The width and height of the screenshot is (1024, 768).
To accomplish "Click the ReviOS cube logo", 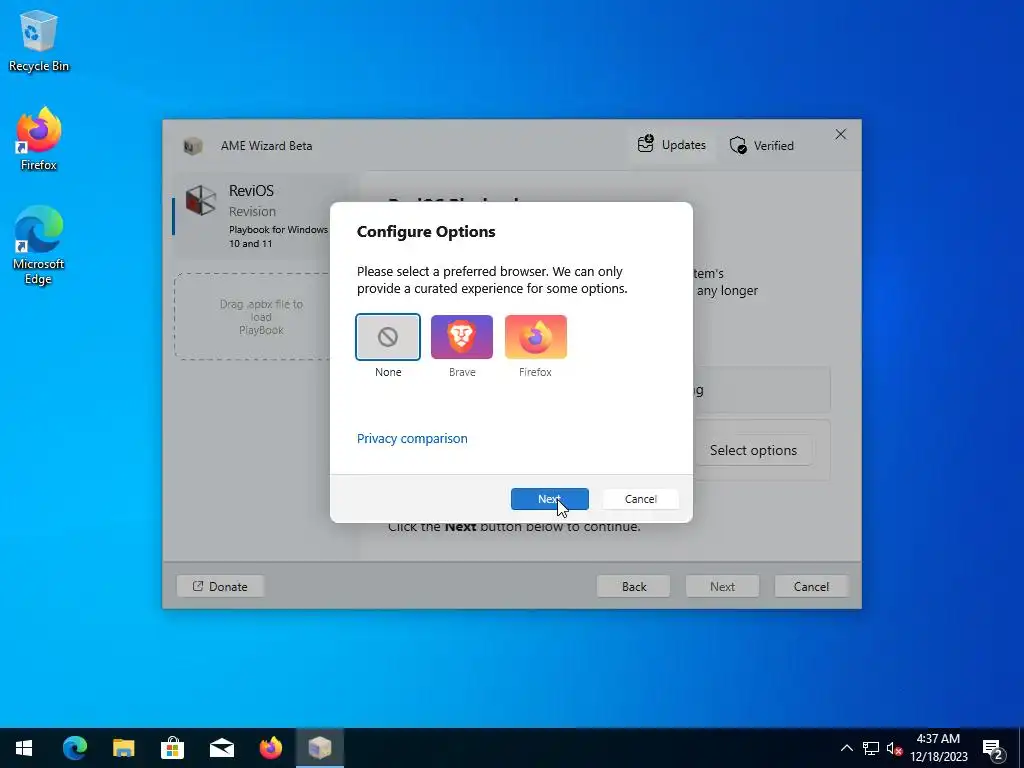I will coord(200,200).
